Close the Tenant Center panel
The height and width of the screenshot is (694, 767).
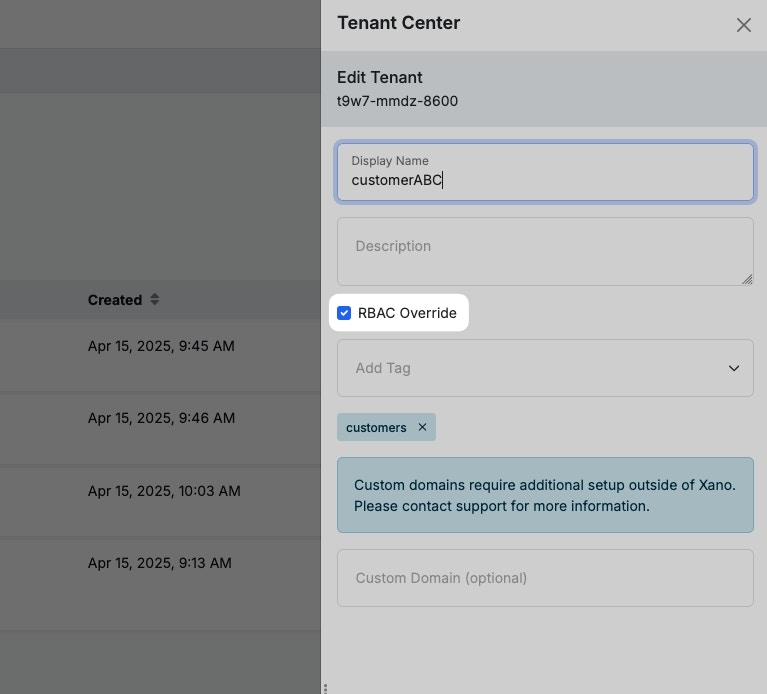click(743, 25)
